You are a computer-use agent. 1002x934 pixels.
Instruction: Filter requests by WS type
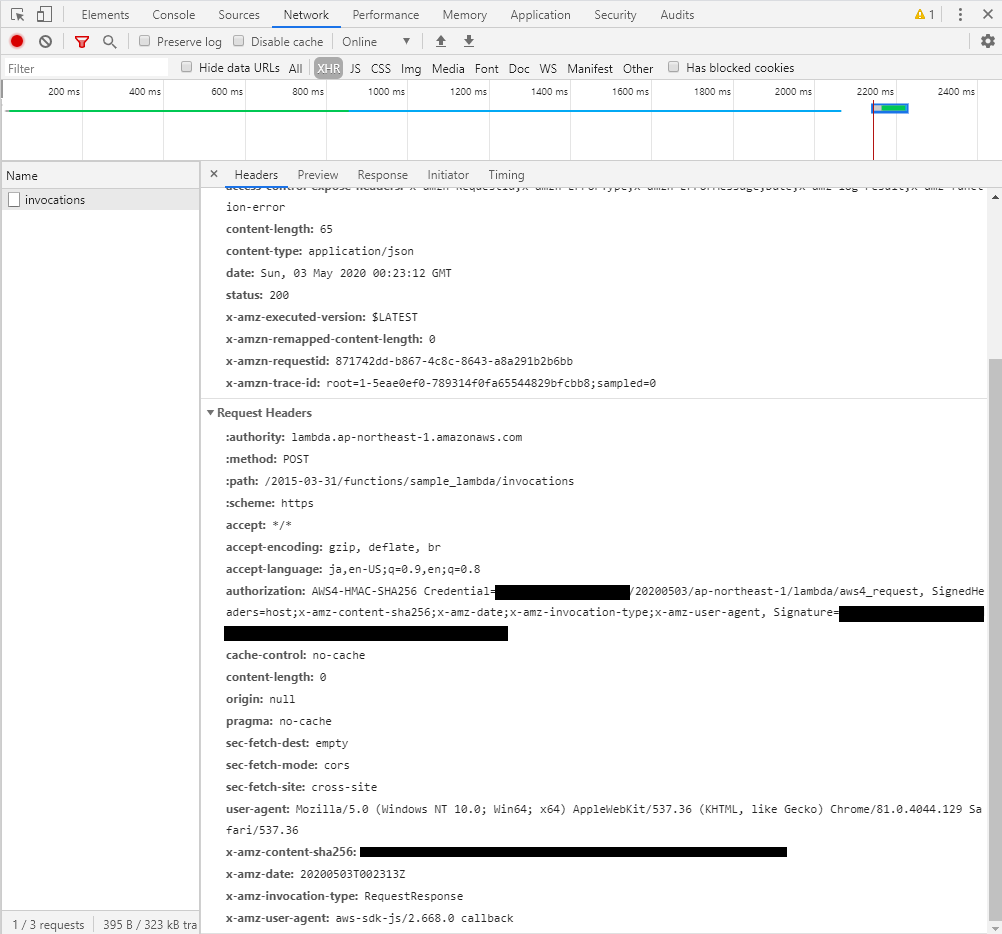548,68
